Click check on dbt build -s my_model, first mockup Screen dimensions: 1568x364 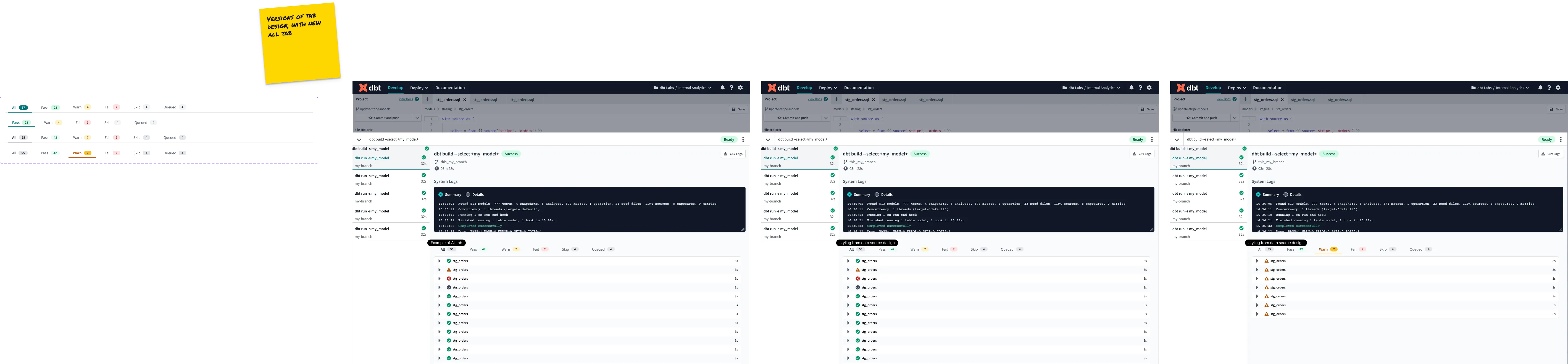coord(427,149)
